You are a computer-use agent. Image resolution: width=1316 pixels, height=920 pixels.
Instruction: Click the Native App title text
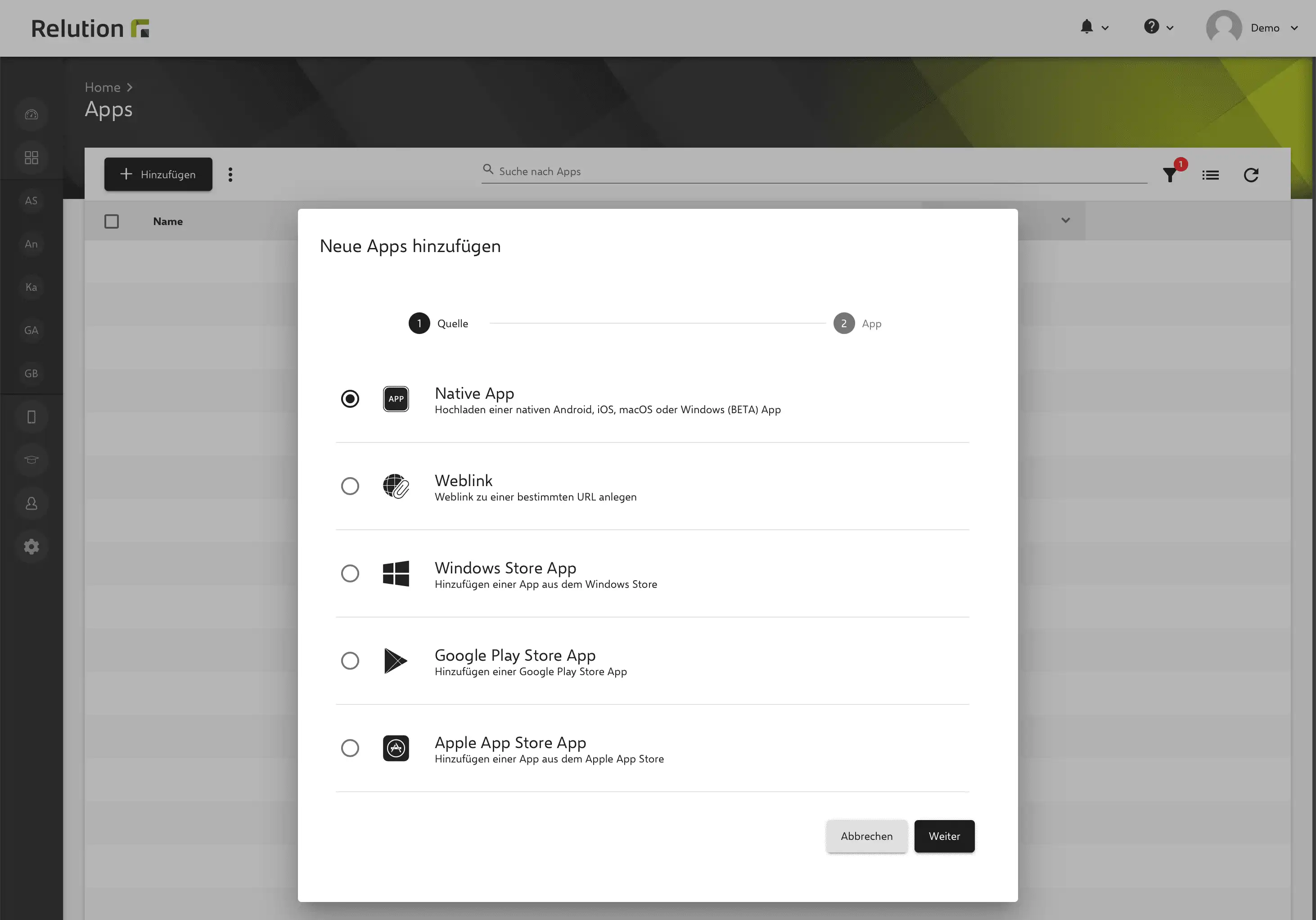coord(474,393)
